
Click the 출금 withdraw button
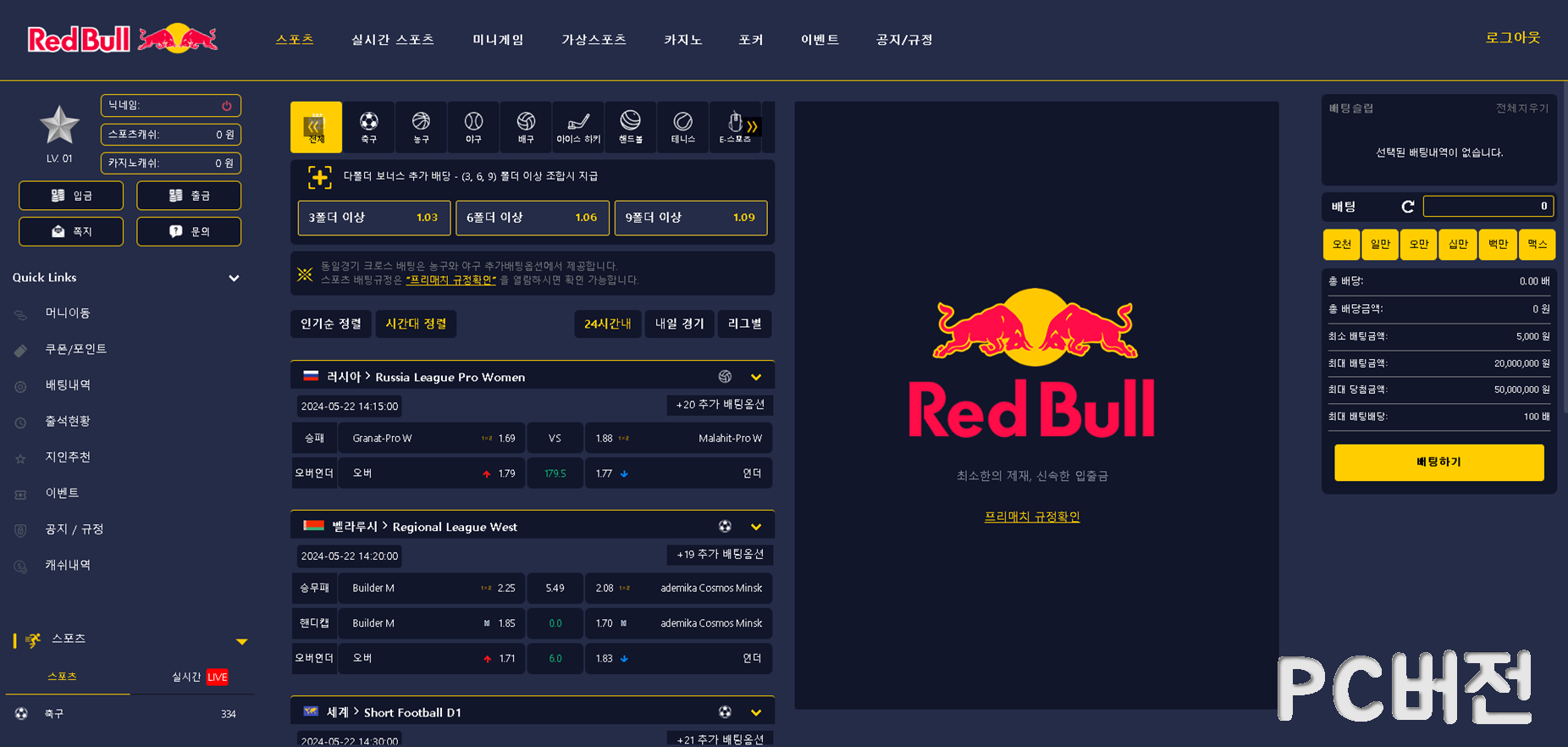tap(189, 196)
